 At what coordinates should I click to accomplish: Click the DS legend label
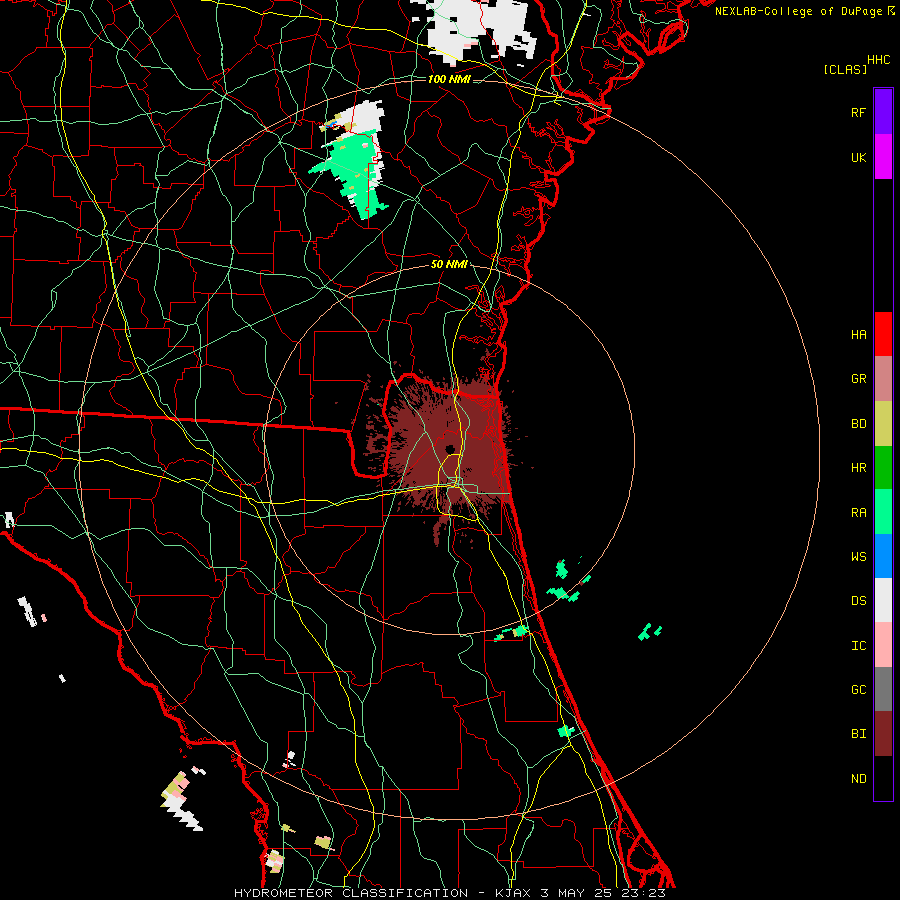click(858, 601)
